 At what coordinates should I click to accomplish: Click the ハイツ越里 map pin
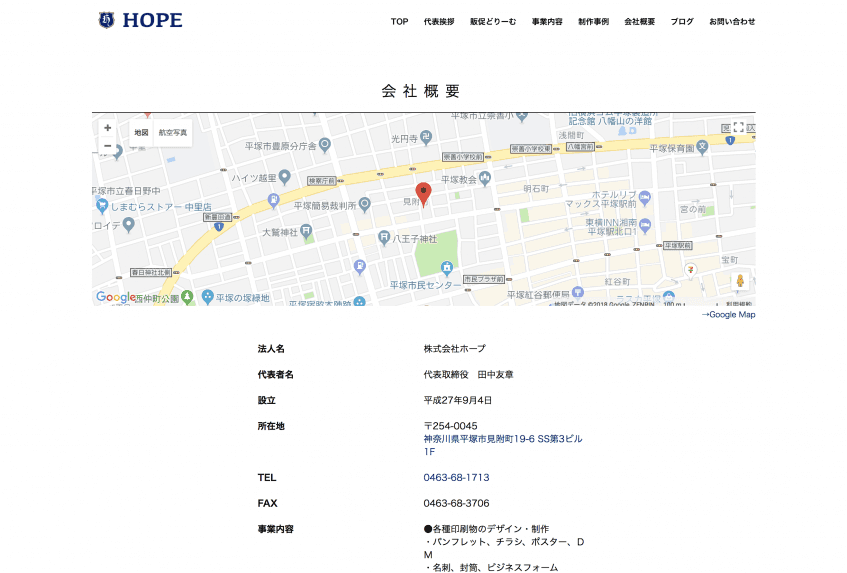click(285, 176)
